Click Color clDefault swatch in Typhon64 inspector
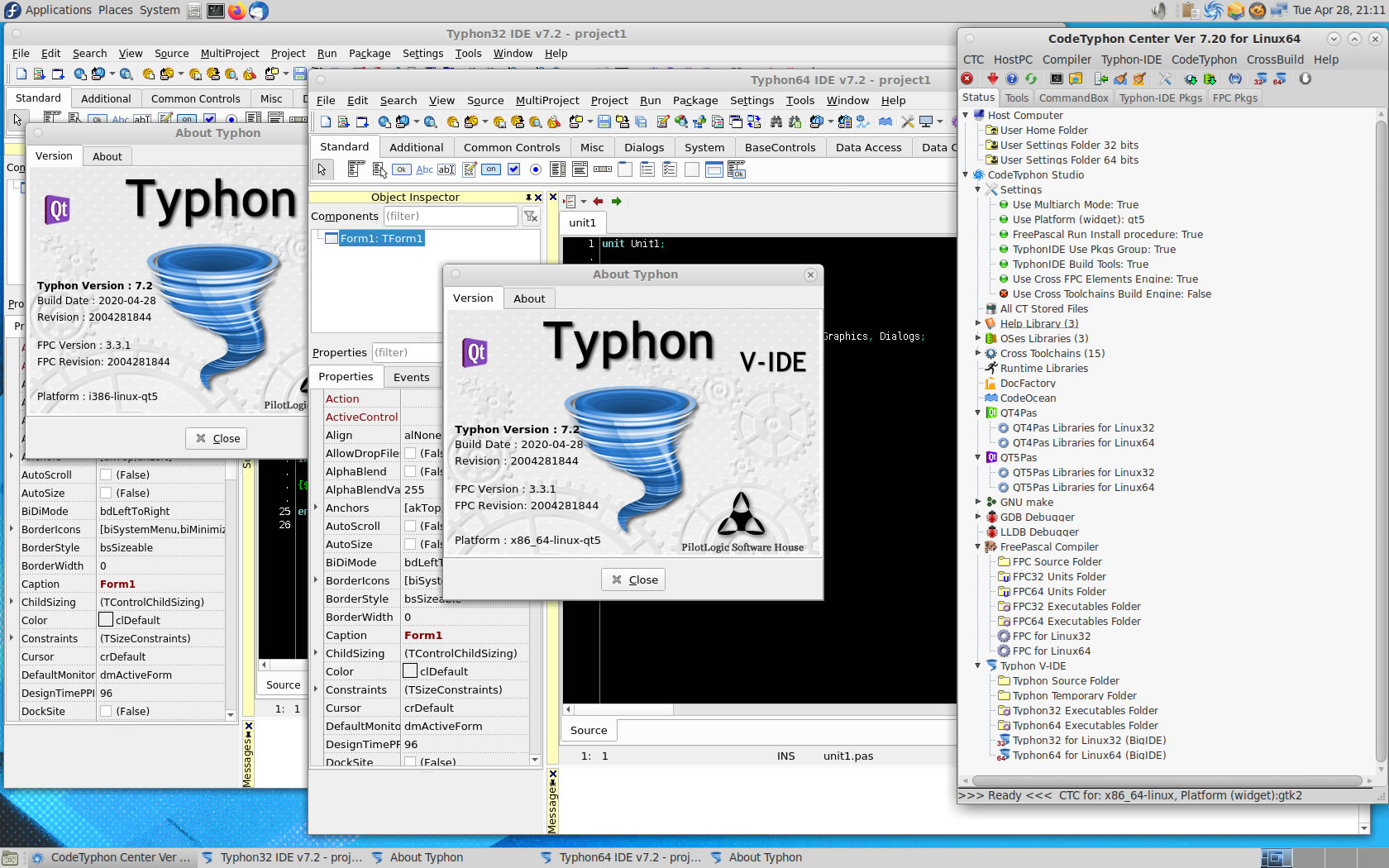1389x868 pixels. (410, 671)
